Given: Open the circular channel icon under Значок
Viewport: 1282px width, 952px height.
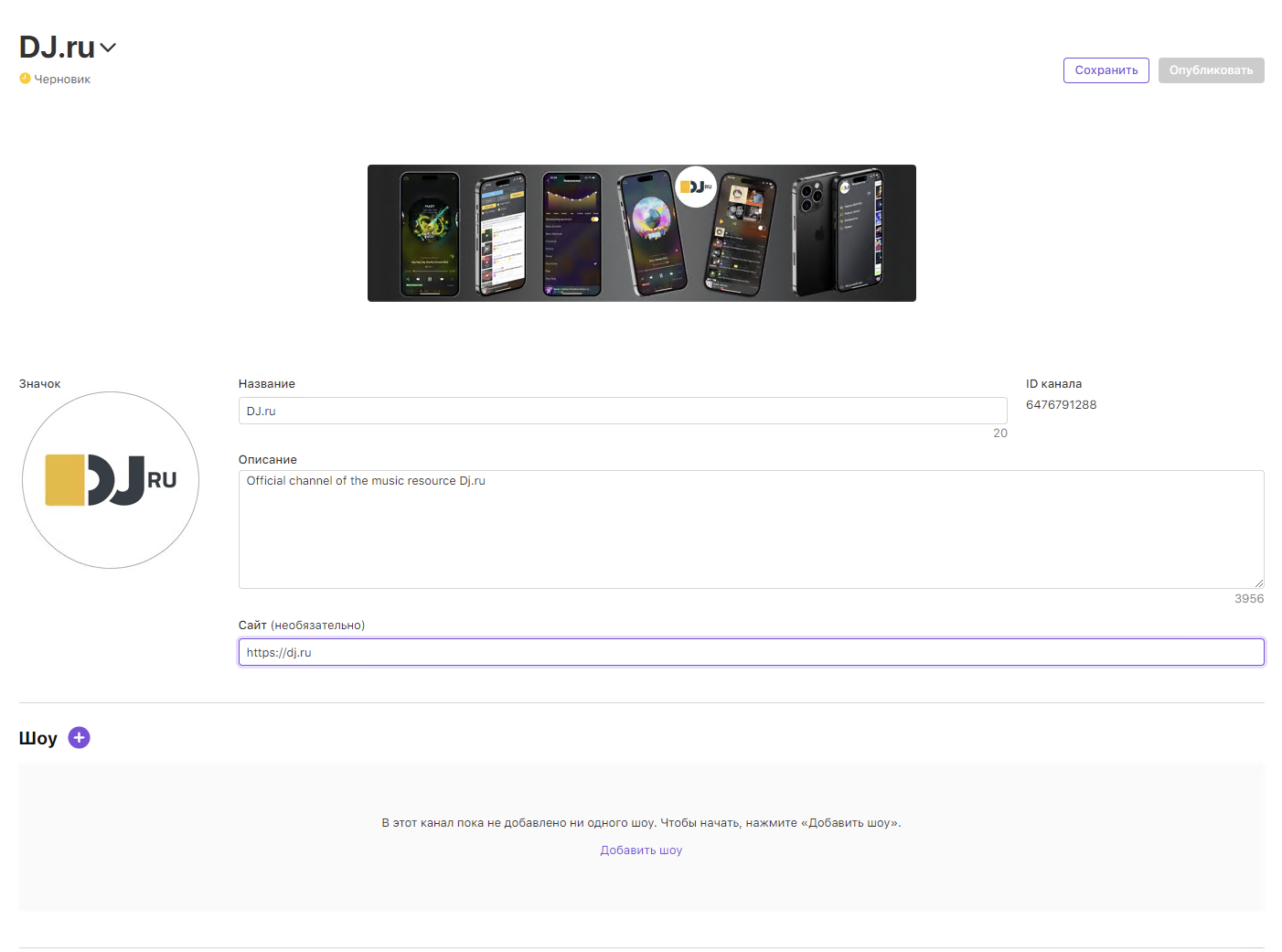Looking at the screenshot, I should [x=111, y=480].
